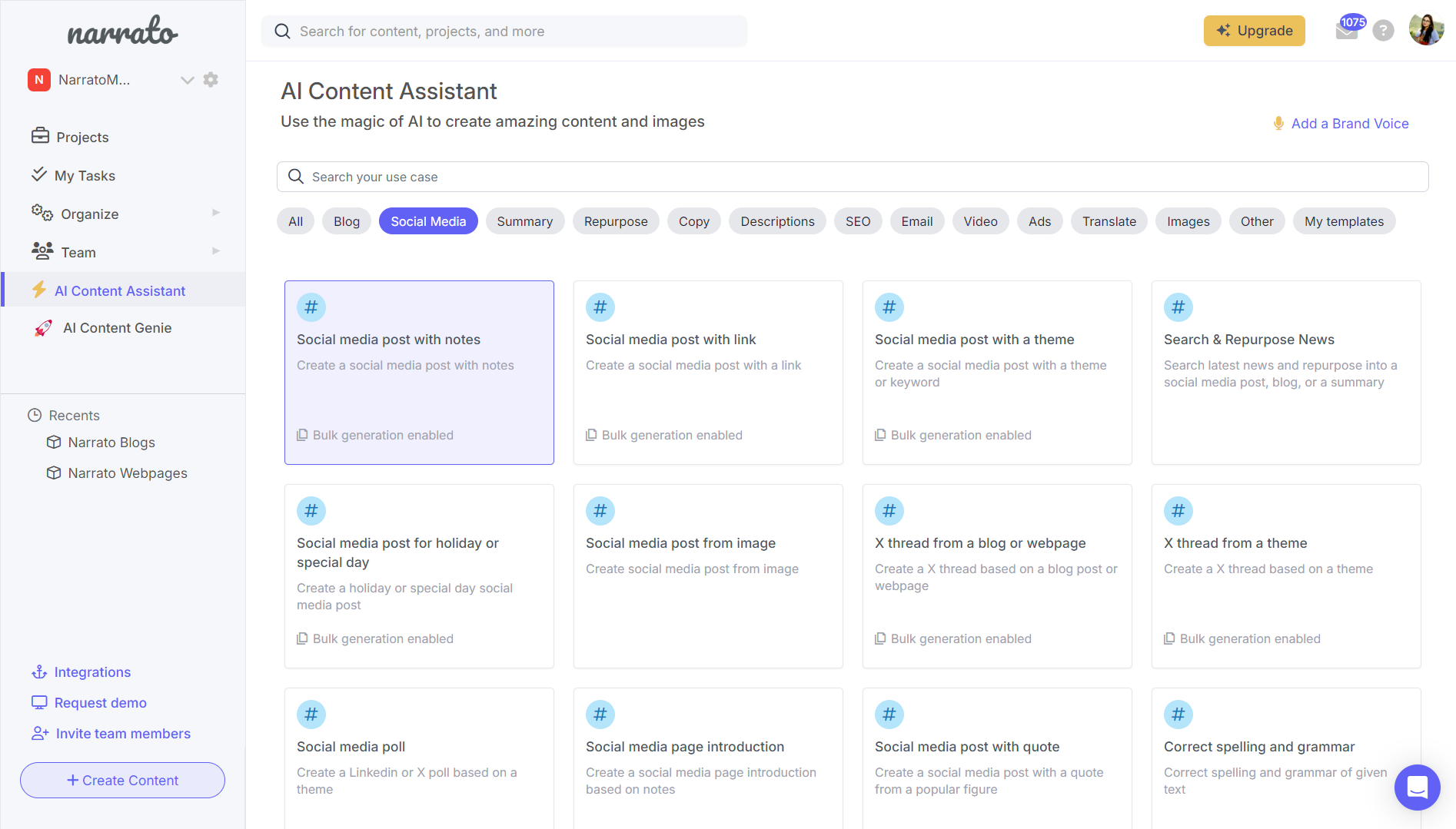This screenshot has height=829, width=1456.
Task: Open the chat support bubble
Action: coord(1417,788)
